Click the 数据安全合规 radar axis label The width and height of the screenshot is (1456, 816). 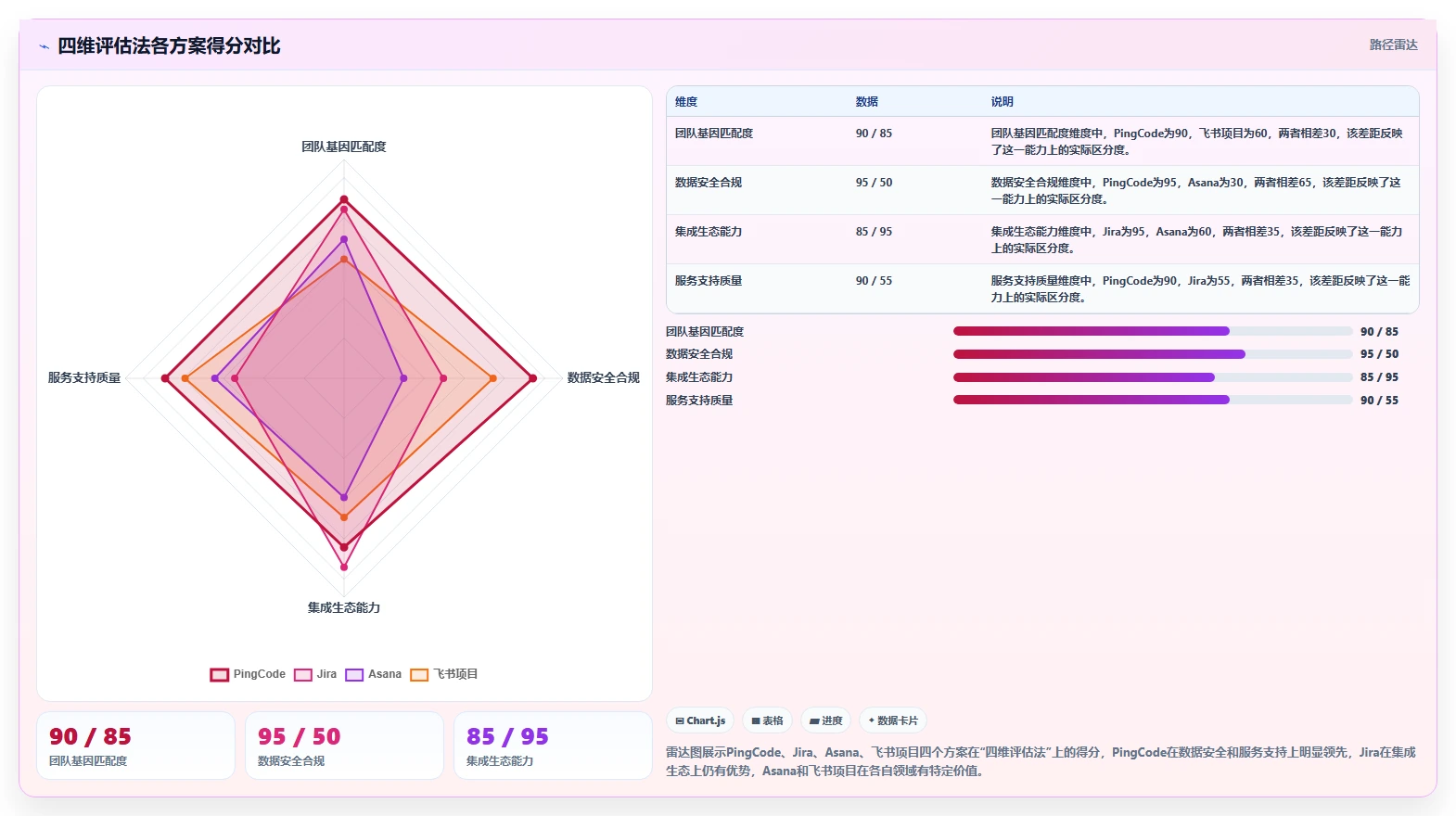tap(604, 377)
